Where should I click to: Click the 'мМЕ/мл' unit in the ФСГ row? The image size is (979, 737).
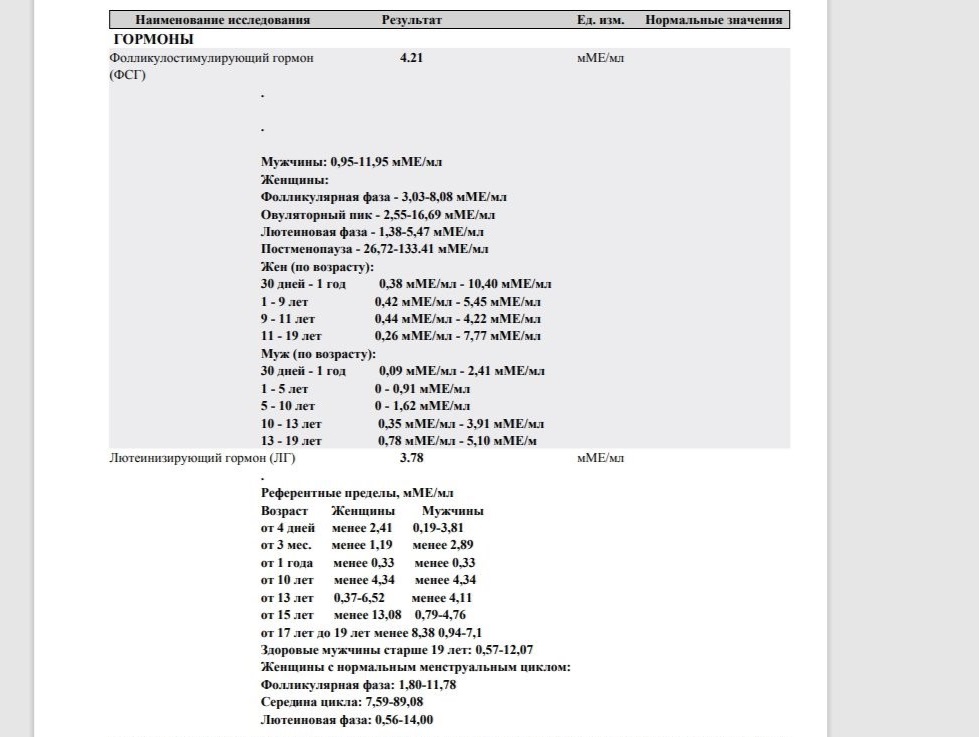pos(600,58)
